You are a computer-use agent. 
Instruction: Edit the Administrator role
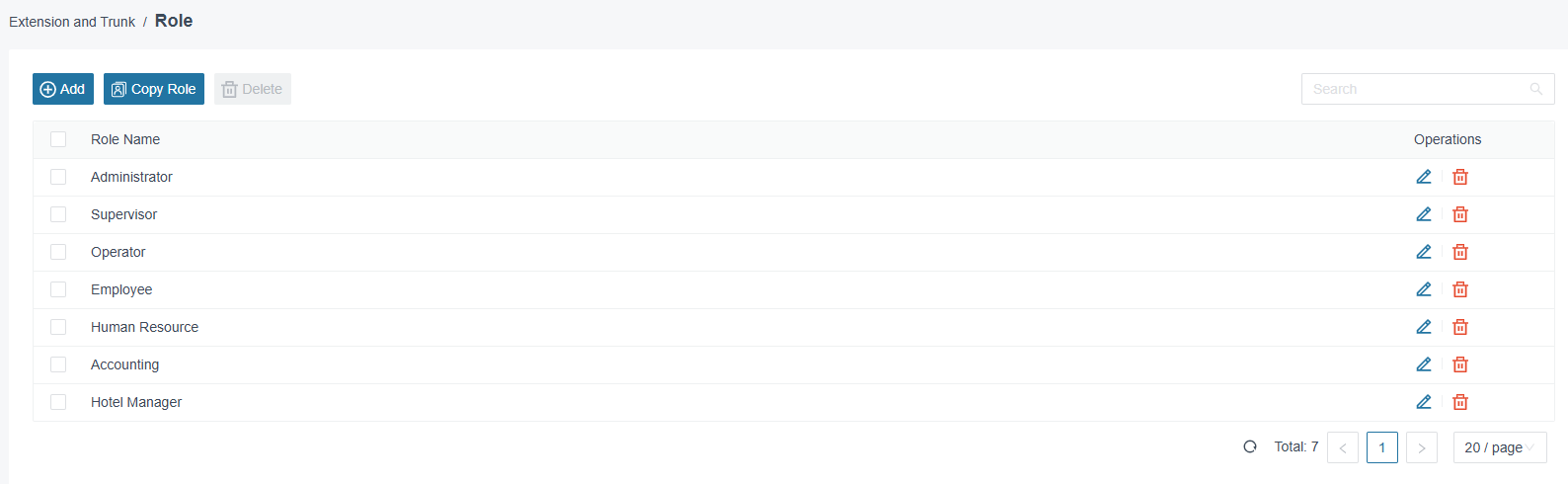coord(1424,177)
